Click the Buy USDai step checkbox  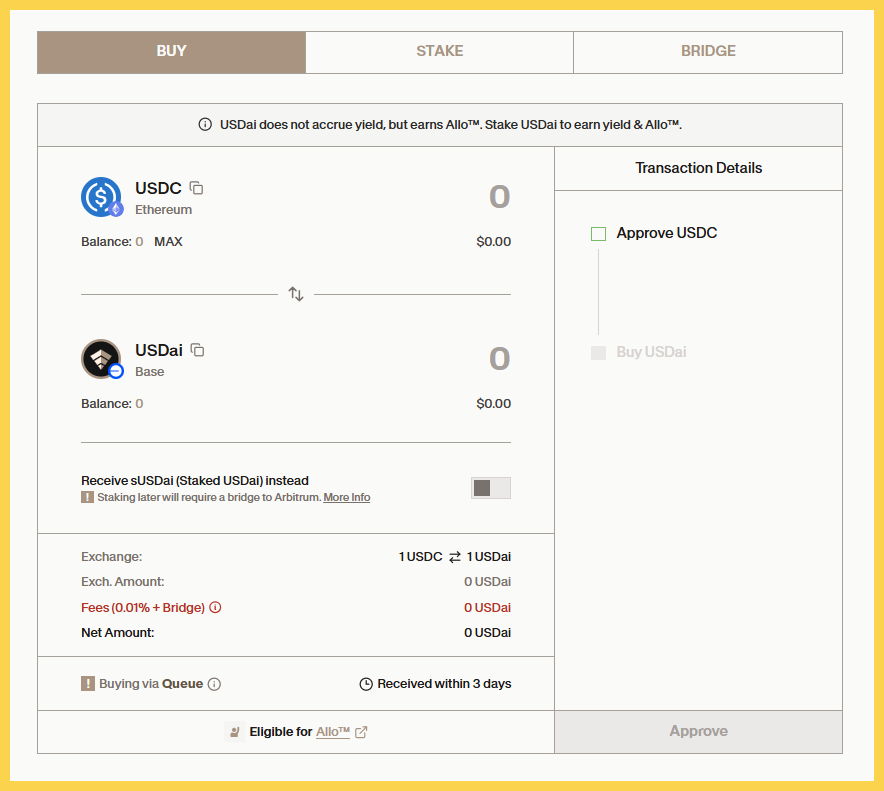pos(598,352)
